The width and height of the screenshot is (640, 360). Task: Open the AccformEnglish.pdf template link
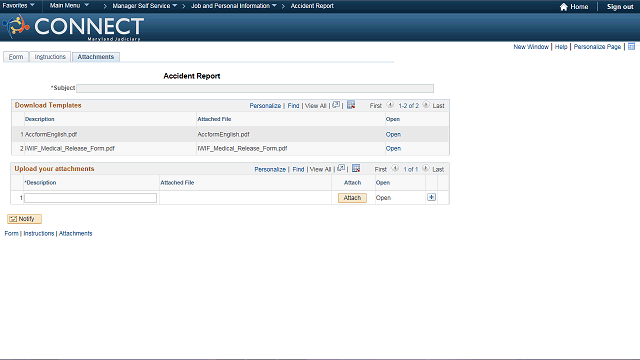(x=393, y=134)
